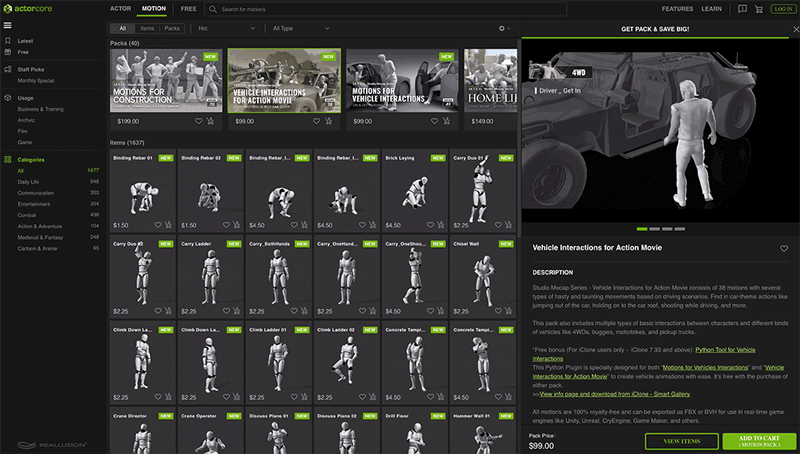Click ADD TO CART motion pack button
The height and width of the screenshot is (454, 800).
point(759,441)
